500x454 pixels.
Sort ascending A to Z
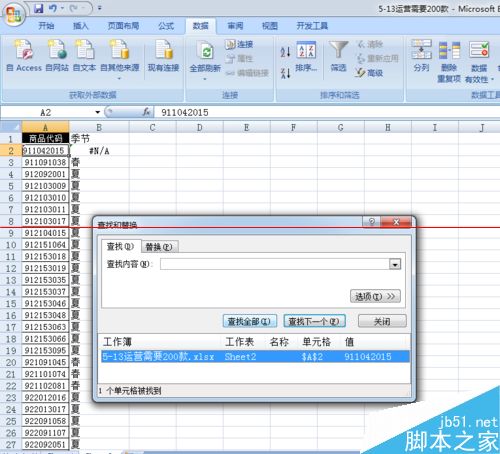coord(285,52)
